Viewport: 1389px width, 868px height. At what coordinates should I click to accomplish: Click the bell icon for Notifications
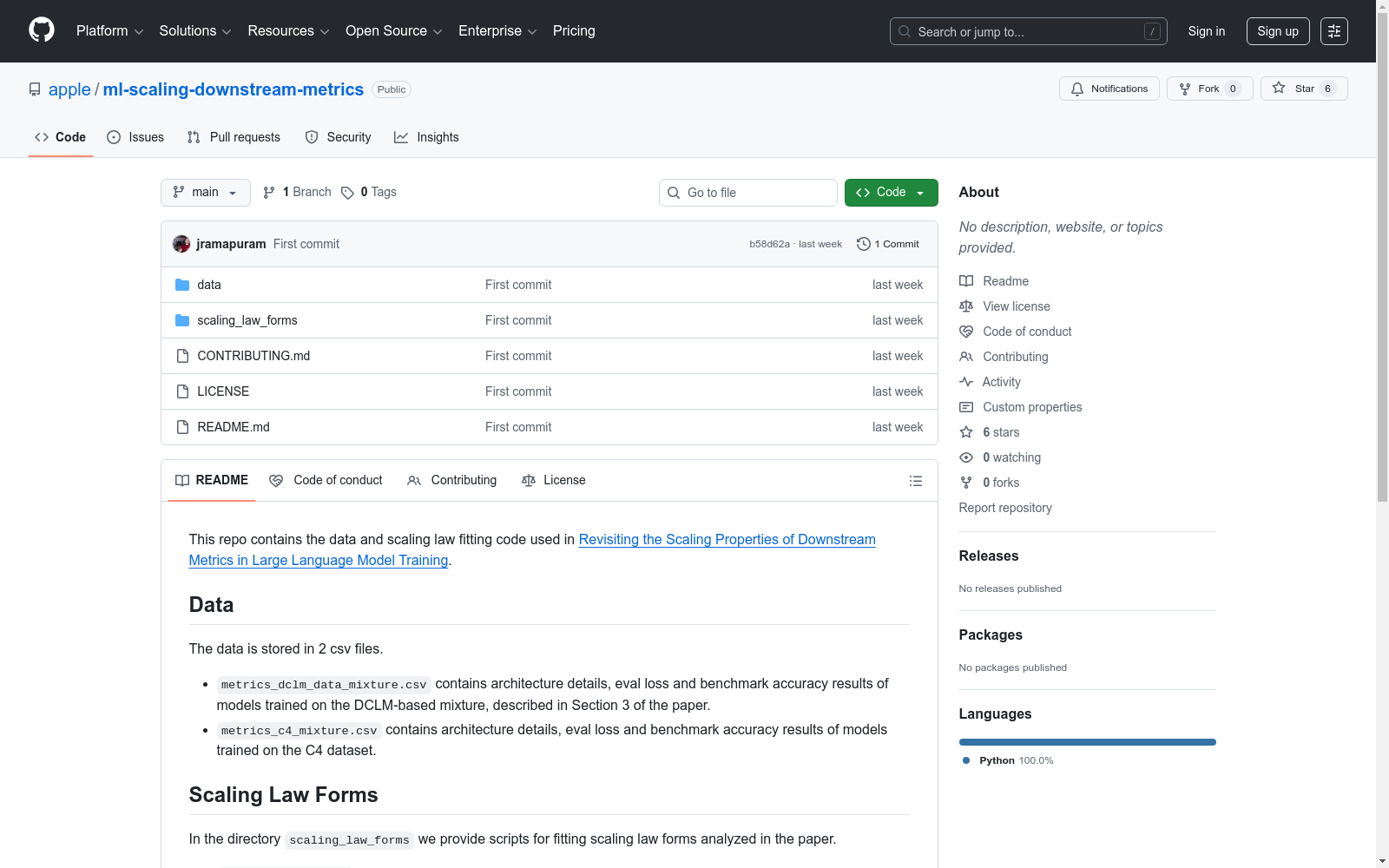click(1077, 89)
